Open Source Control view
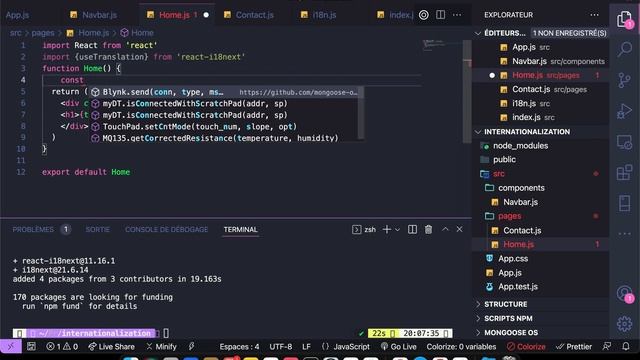This screenshot has height=360, width=640. (x=624, y=80)
